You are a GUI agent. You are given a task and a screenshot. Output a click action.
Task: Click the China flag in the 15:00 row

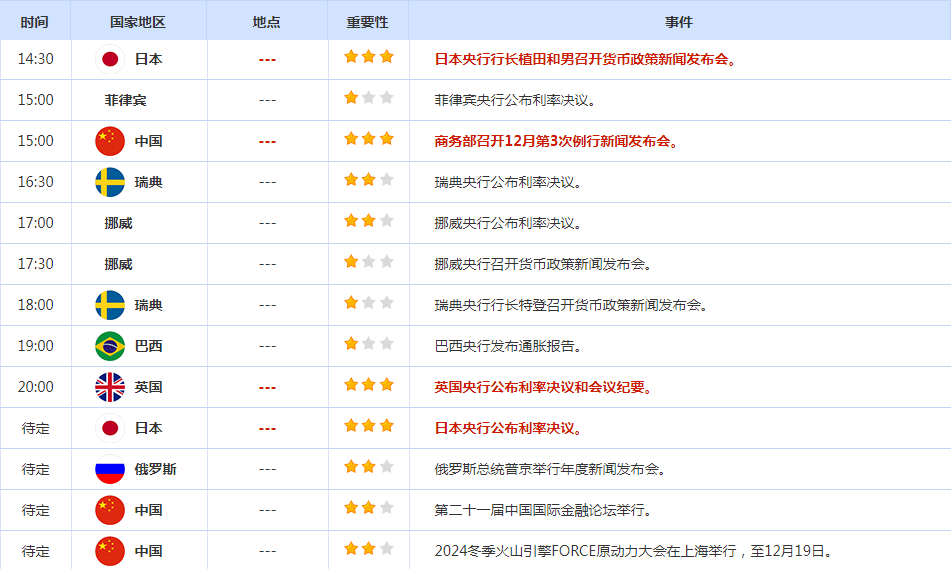[x=110, y=141]
